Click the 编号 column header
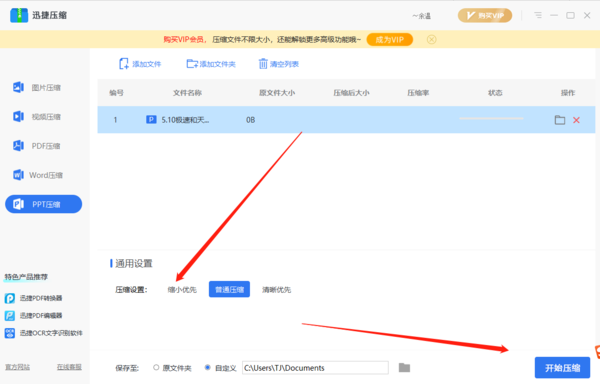 click(x=116, y=93)
